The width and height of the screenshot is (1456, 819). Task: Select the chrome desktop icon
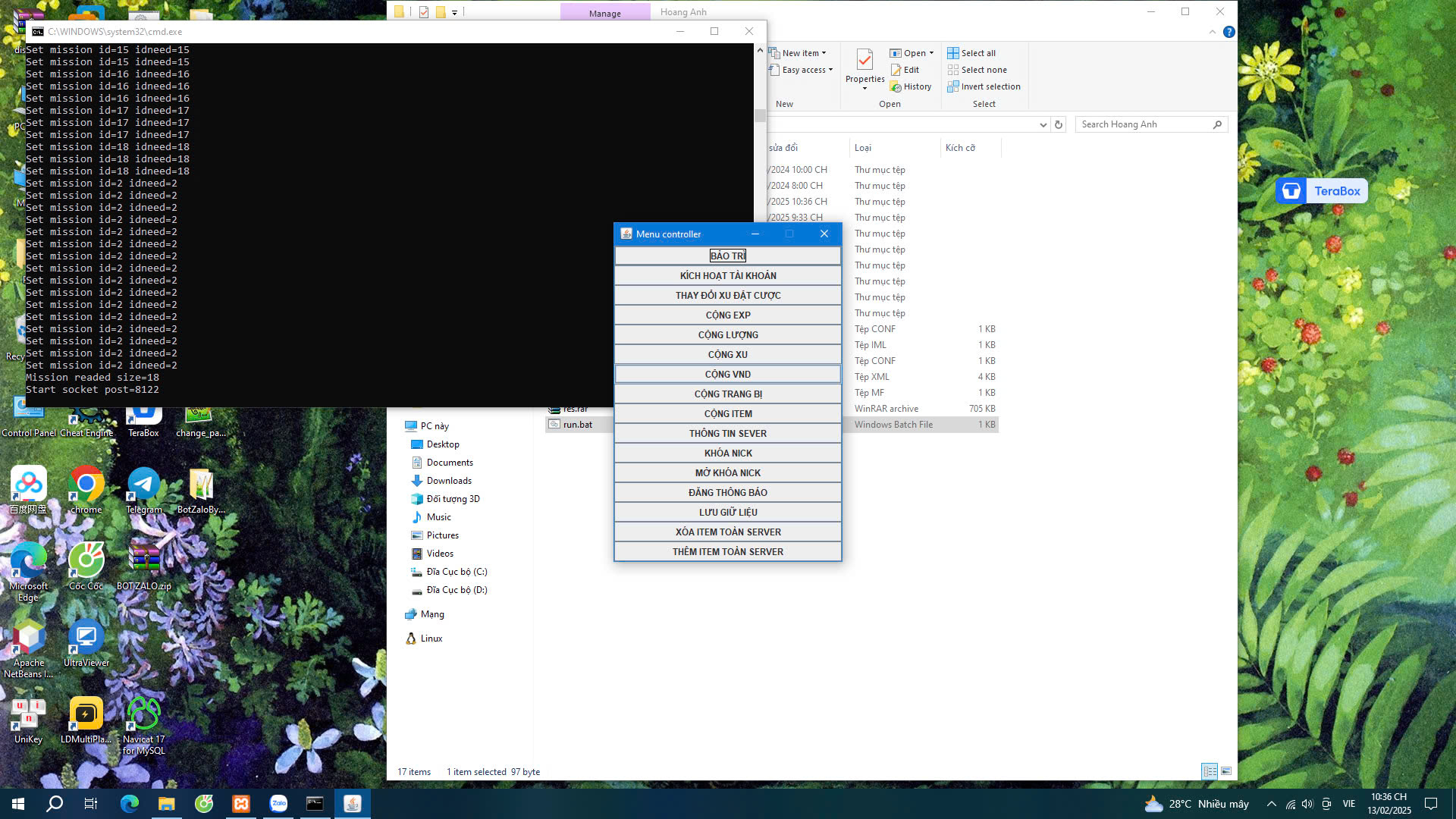point(86,491)
